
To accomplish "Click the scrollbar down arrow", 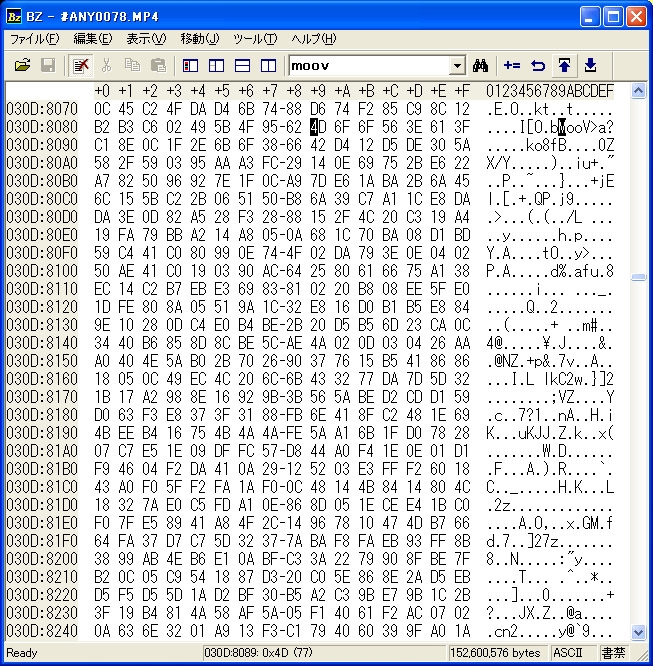I will (x=639, y=632).
